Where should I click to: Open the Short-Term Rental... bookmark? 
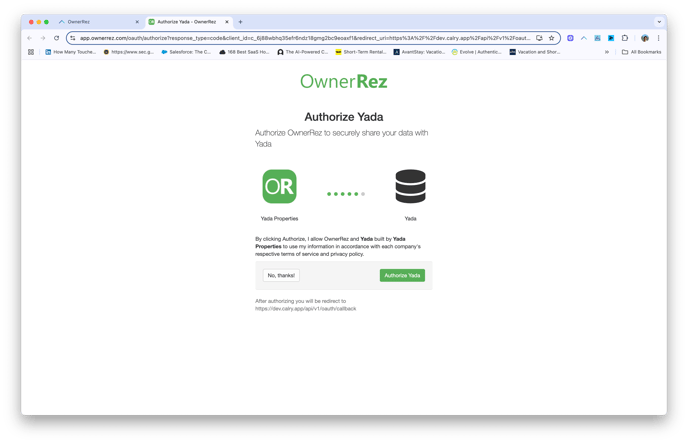click(x=361, y=52)
